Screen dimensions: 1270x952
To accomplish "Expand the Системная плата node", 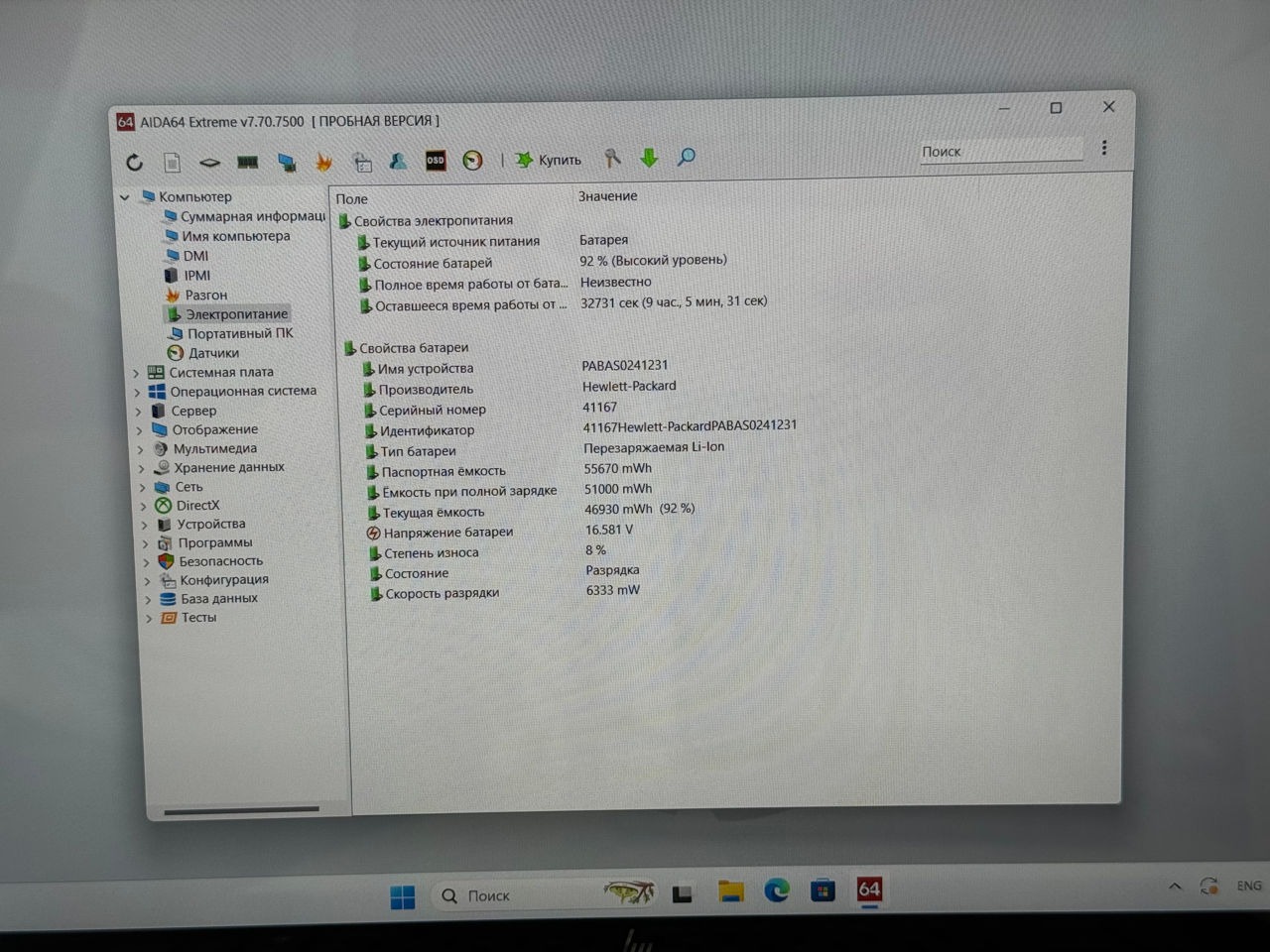I will [x=137, y=373].
